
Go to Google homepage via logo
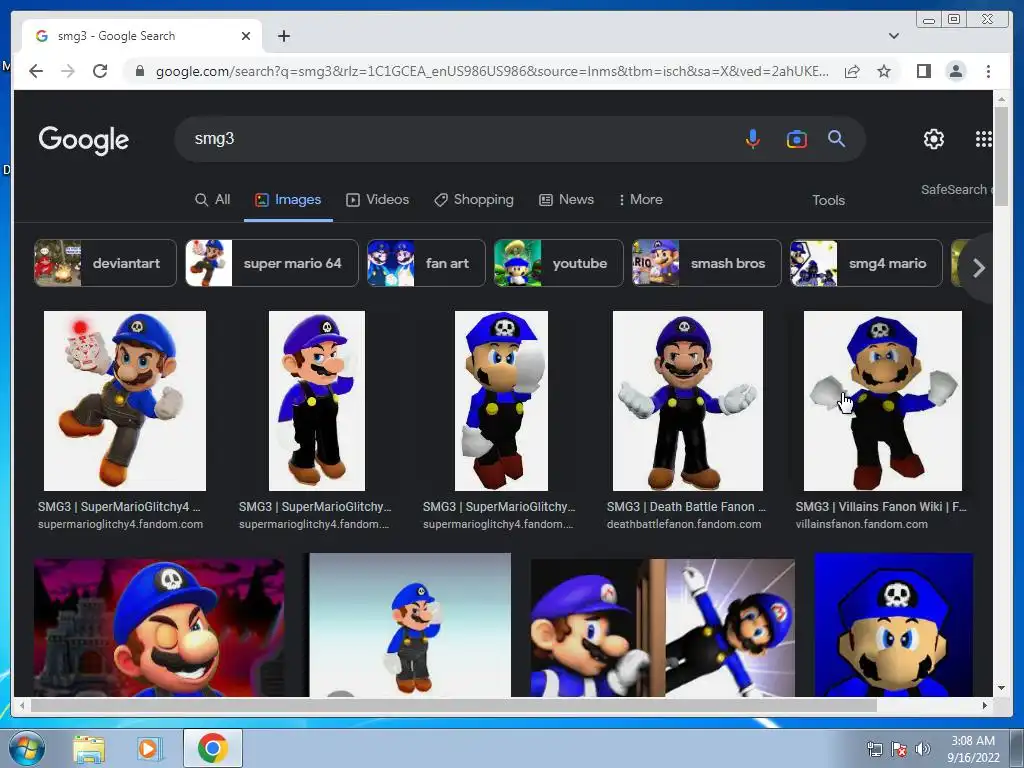(x=84, y=140)
